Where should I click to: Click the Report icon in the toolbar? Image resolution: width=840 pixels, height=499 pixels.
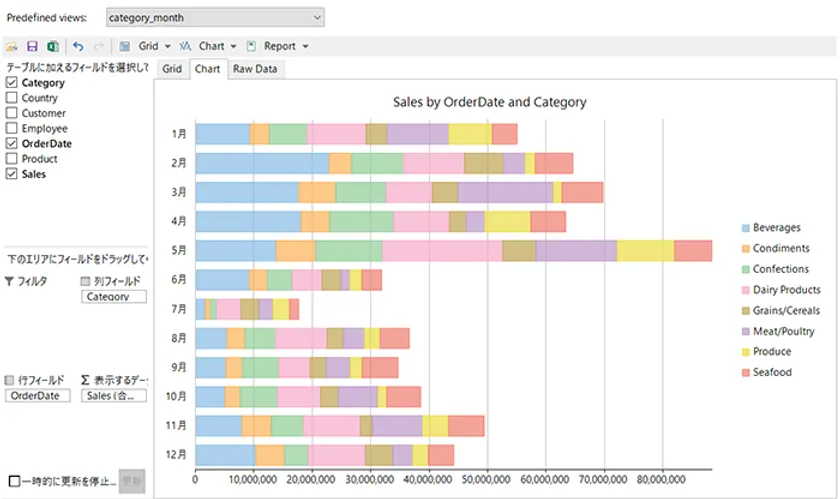[x=251, y=46]
